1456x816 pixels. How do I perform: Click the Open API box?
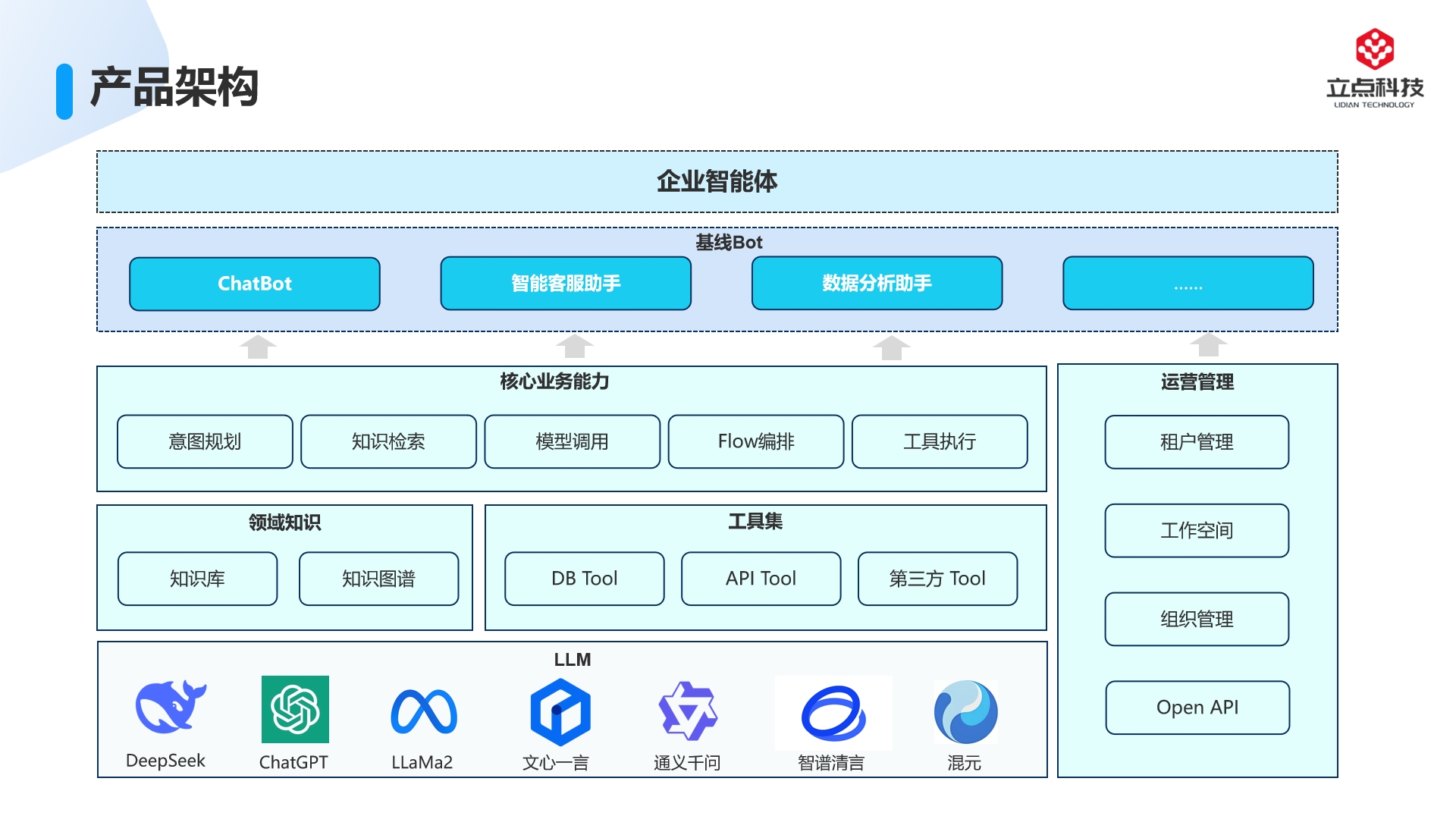click(1197, 708)
